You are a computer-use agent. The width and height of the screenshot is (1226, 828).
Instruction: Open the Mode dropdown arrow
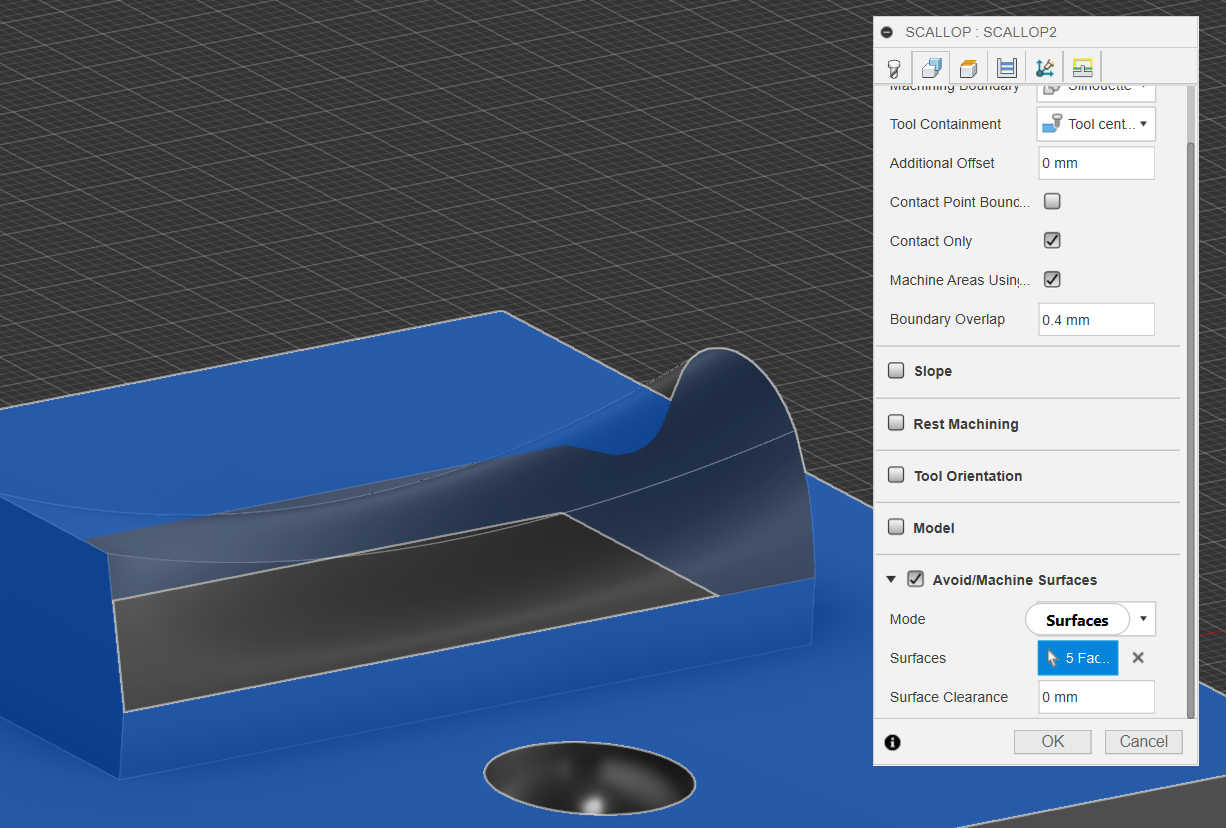[1143, 619]
